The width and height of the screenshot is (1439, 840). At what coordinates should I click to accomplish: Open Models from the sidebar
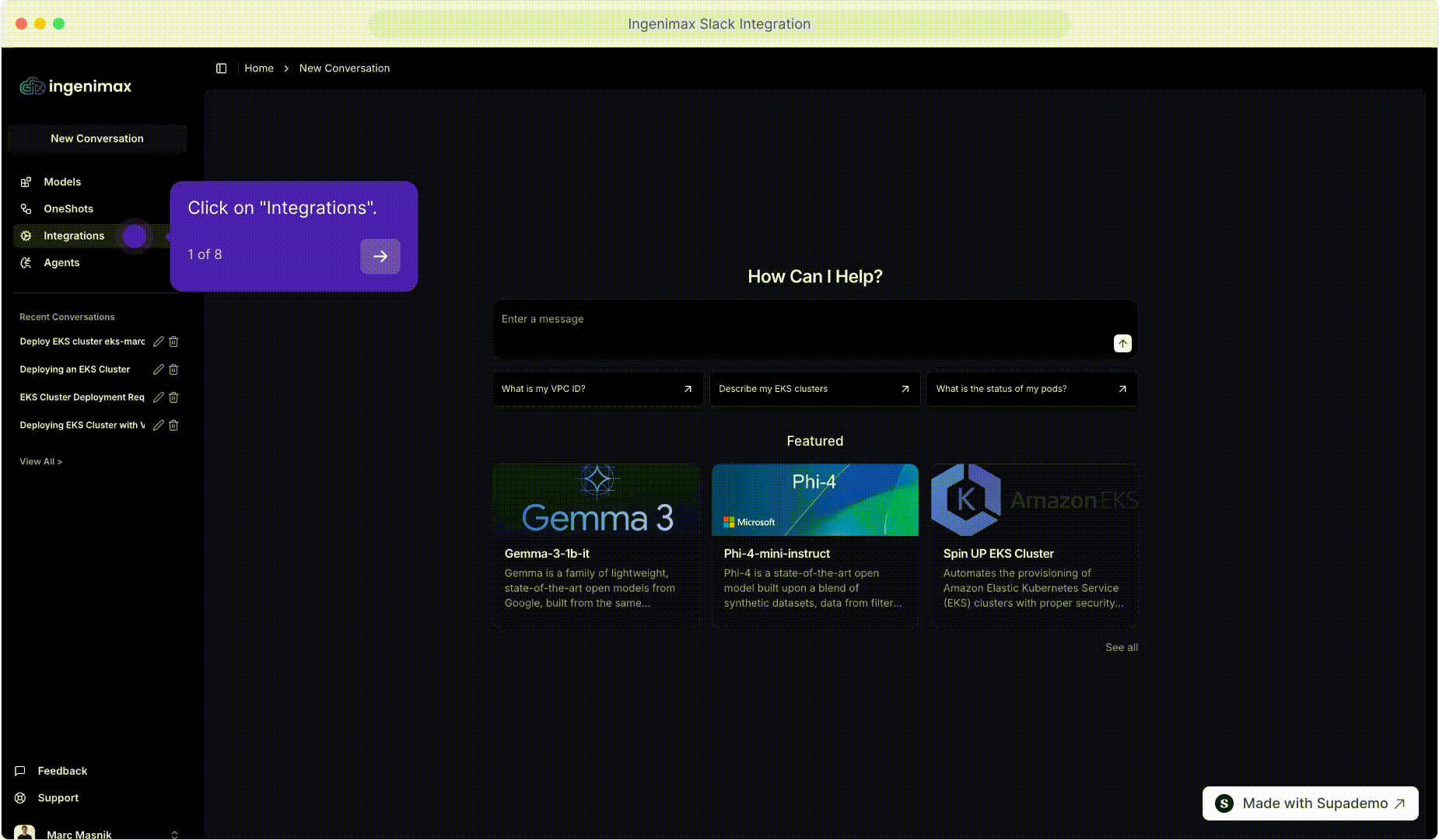[x=62, y=182]
